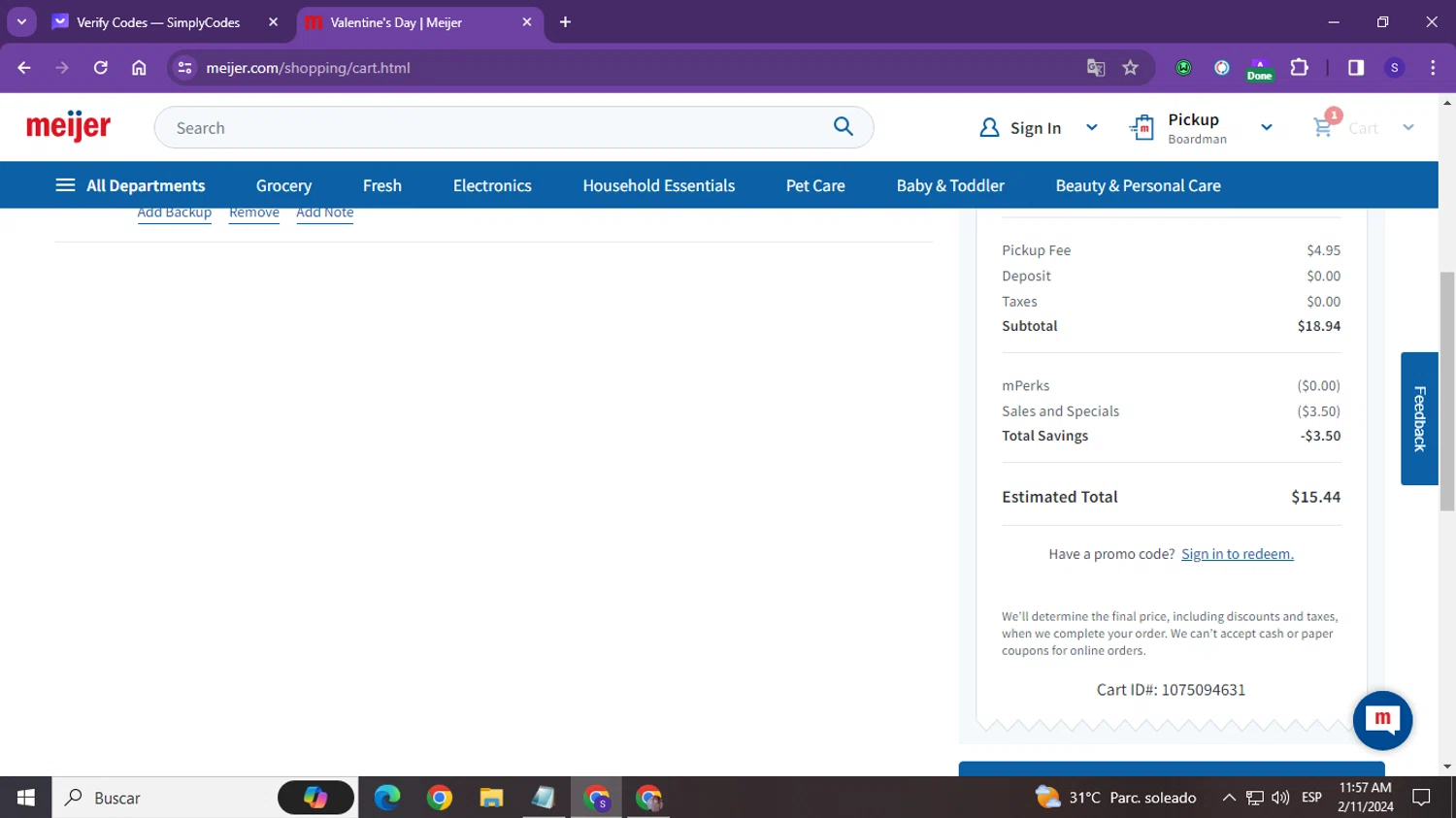
Task: Expand the Pickup location dropdown arrow
Action: 1267,127
